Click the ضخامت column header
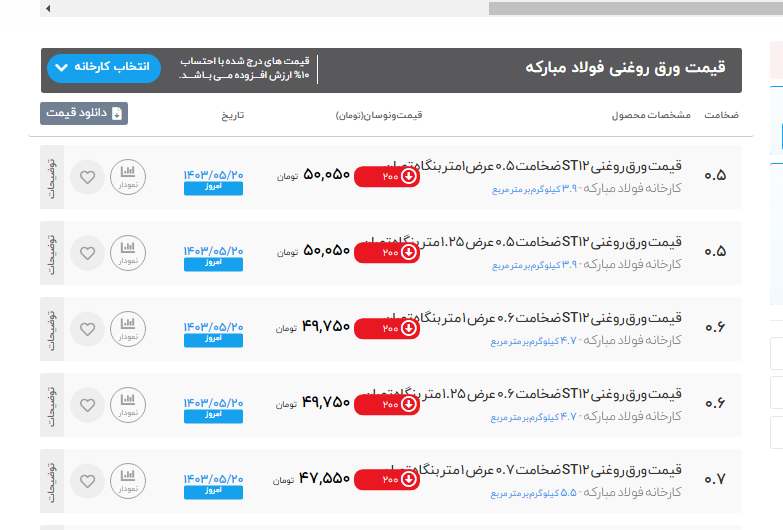This screenshot has height=530, width=783. coord(721,115)
